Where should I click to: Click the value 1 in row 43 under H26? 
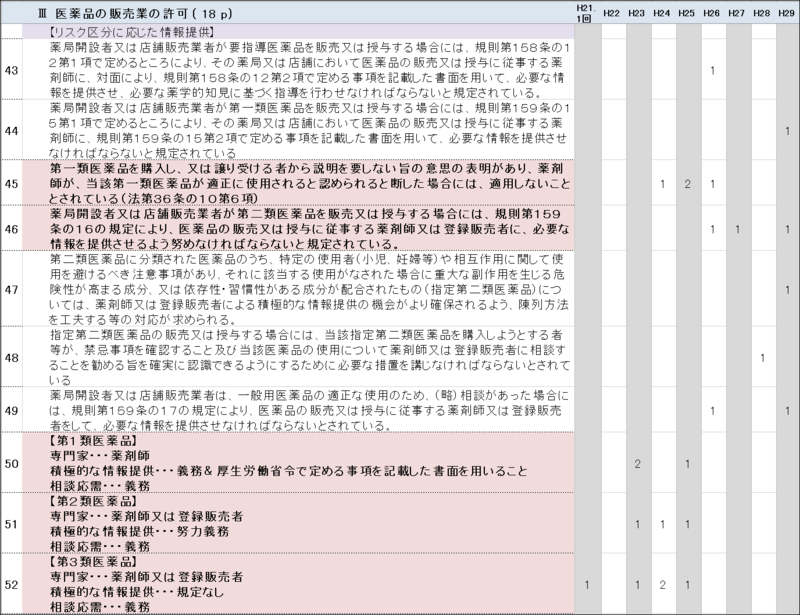[712, 70]
